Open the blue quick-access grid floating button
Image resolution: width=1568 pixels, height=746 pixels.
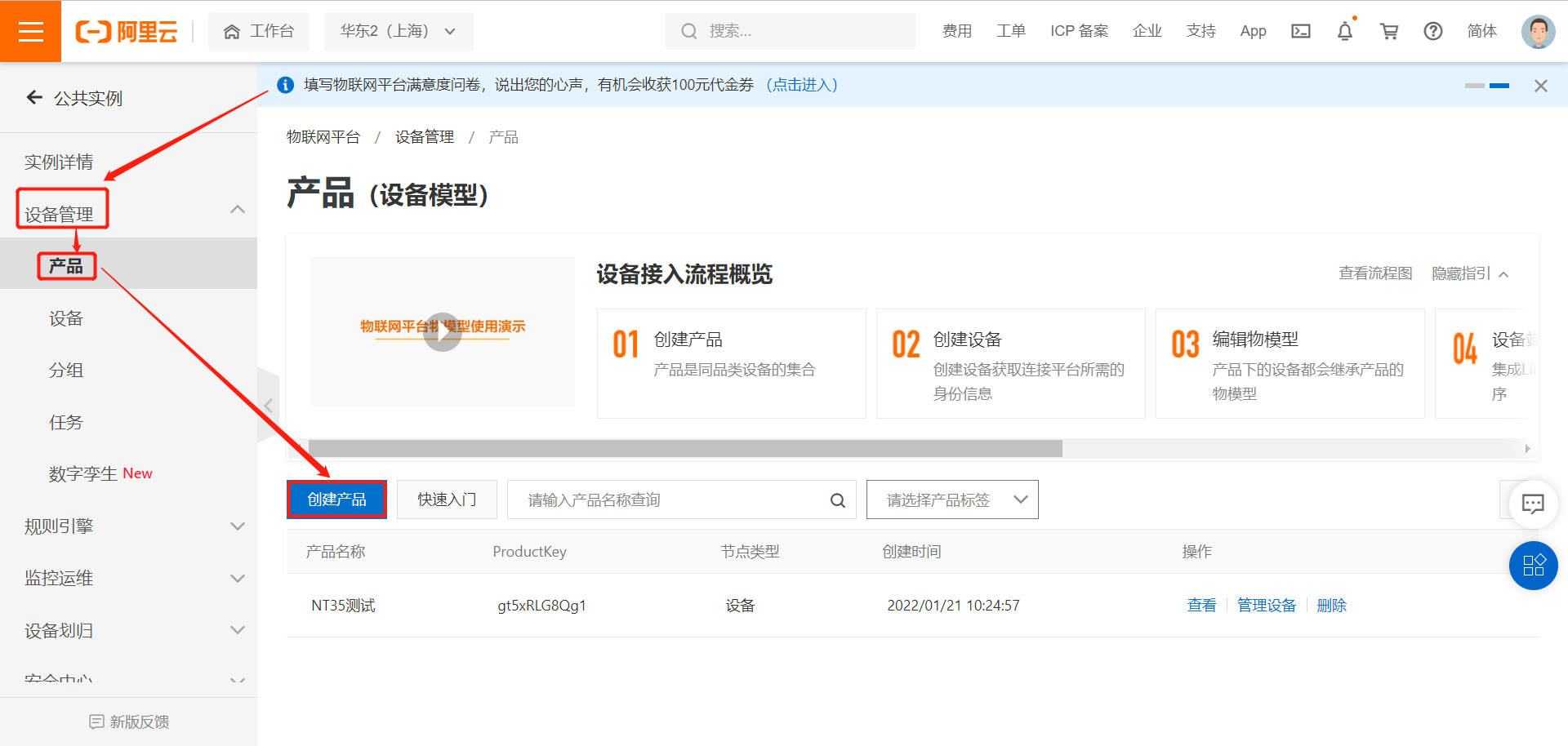[x=1533, y=566]
